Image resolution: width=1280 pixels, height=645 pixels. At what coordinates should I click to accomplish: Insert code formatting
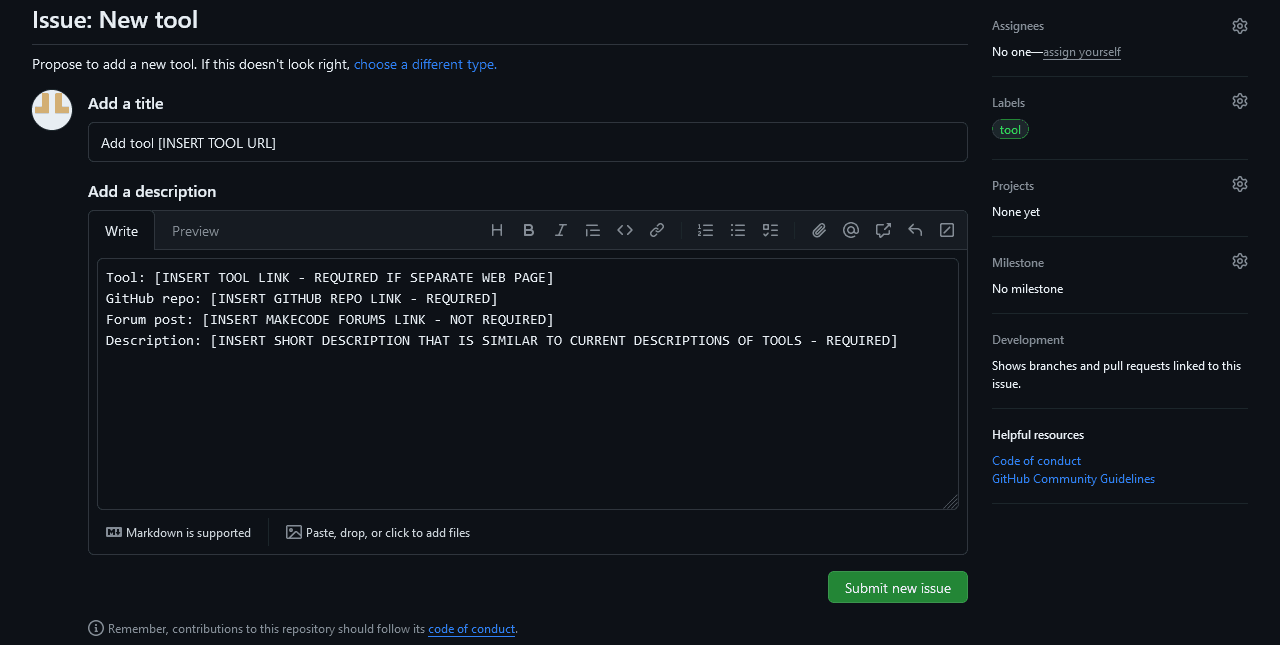tap(625, 230)
